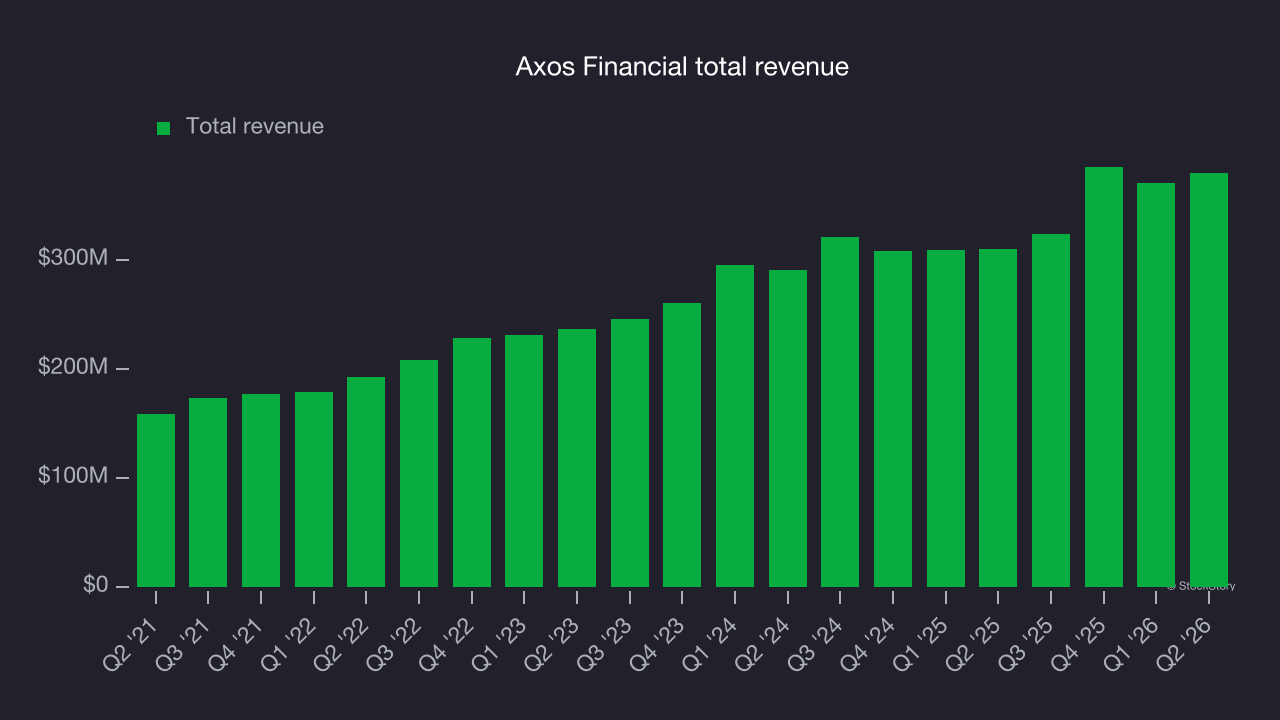This screenshot has width=1280, height=720.
Task: Click the '$300M' y-axis label
Action: pos(72,258)
